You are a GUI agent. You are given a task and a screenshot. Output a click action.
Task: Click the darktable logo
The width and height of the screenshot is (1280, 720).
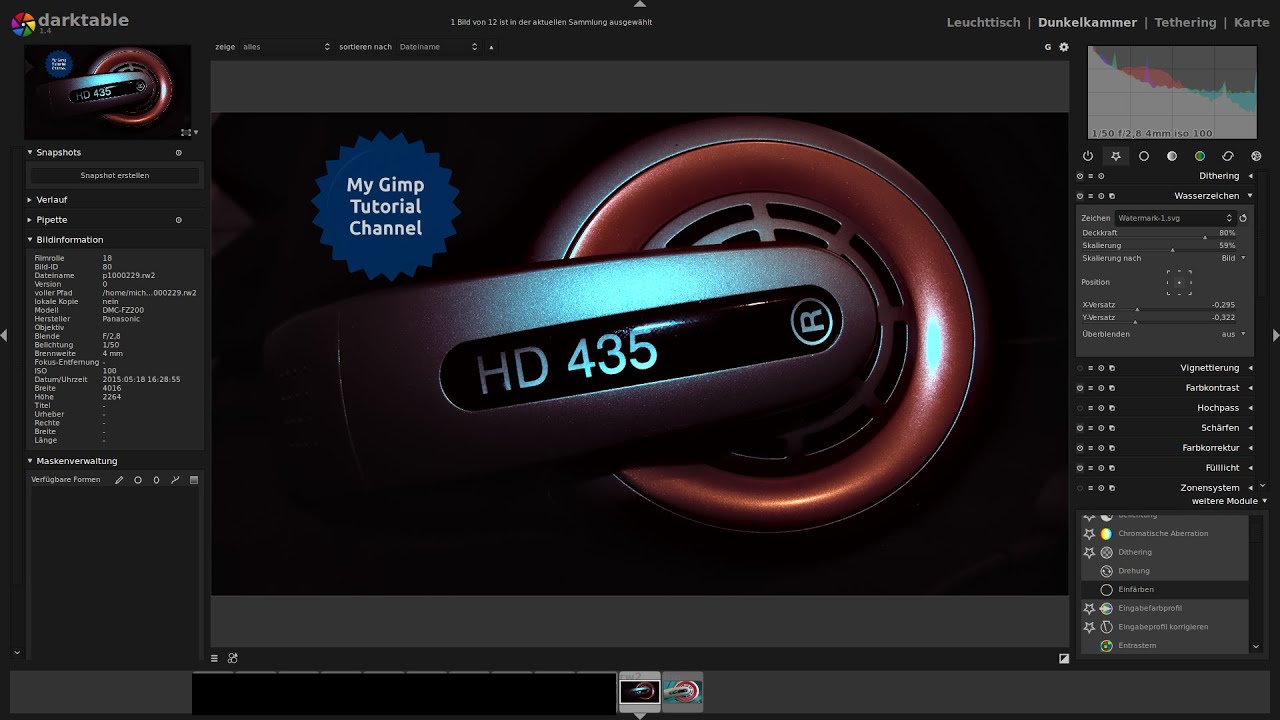tap(23, 24)
